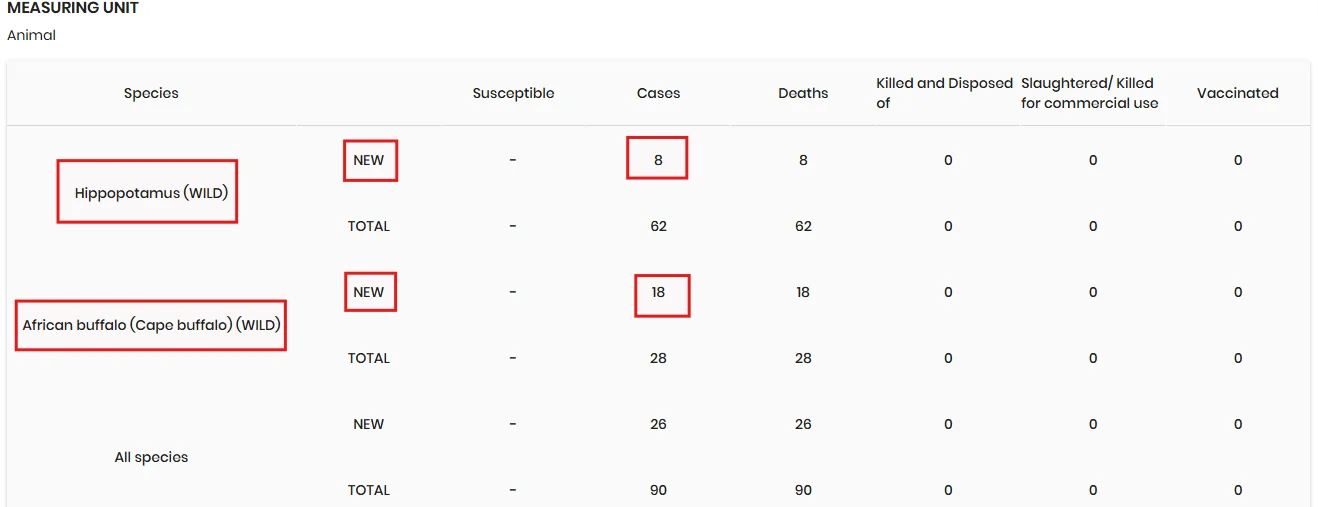The height and width of the screenshot is (507, 1318).
Task: Click the Cases column header
Action: click(658, 93)
